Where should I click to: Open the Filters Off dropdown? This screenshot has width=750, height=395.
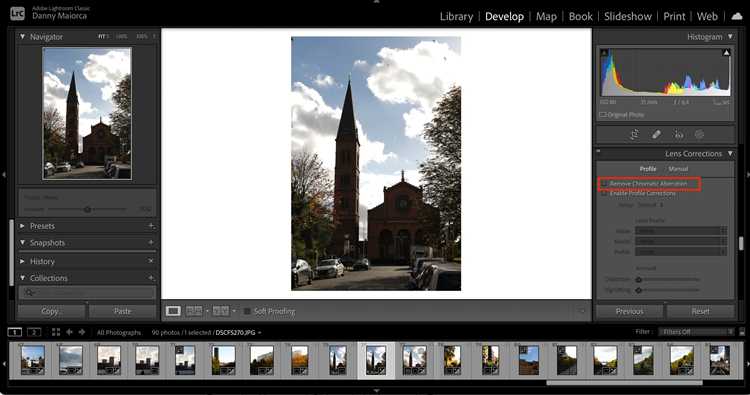point(696,332)
